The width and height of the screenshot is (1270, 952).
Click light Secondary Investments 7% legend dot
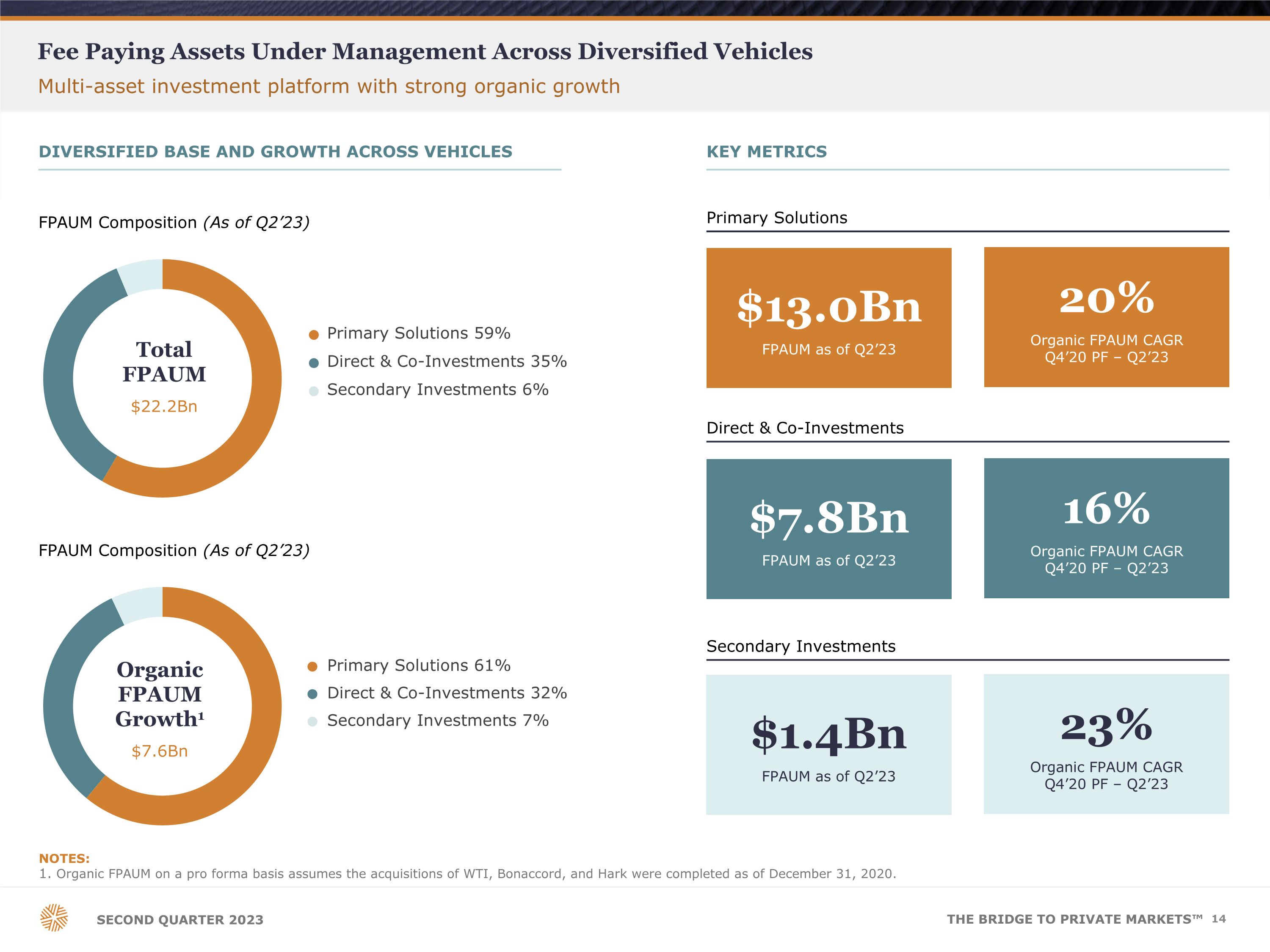[x=312, y=722]
